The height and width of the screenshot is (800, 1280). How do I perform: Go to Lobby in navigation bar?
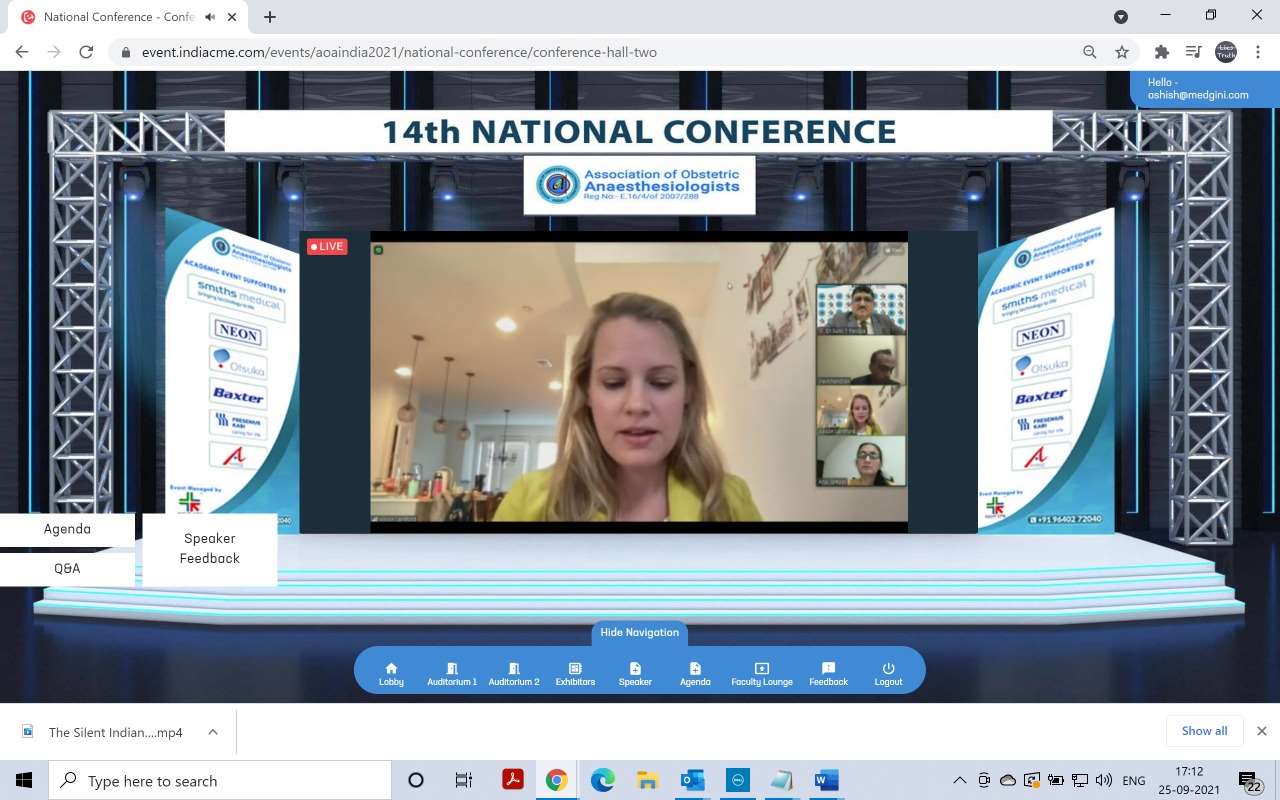click(x=391, y=674)
